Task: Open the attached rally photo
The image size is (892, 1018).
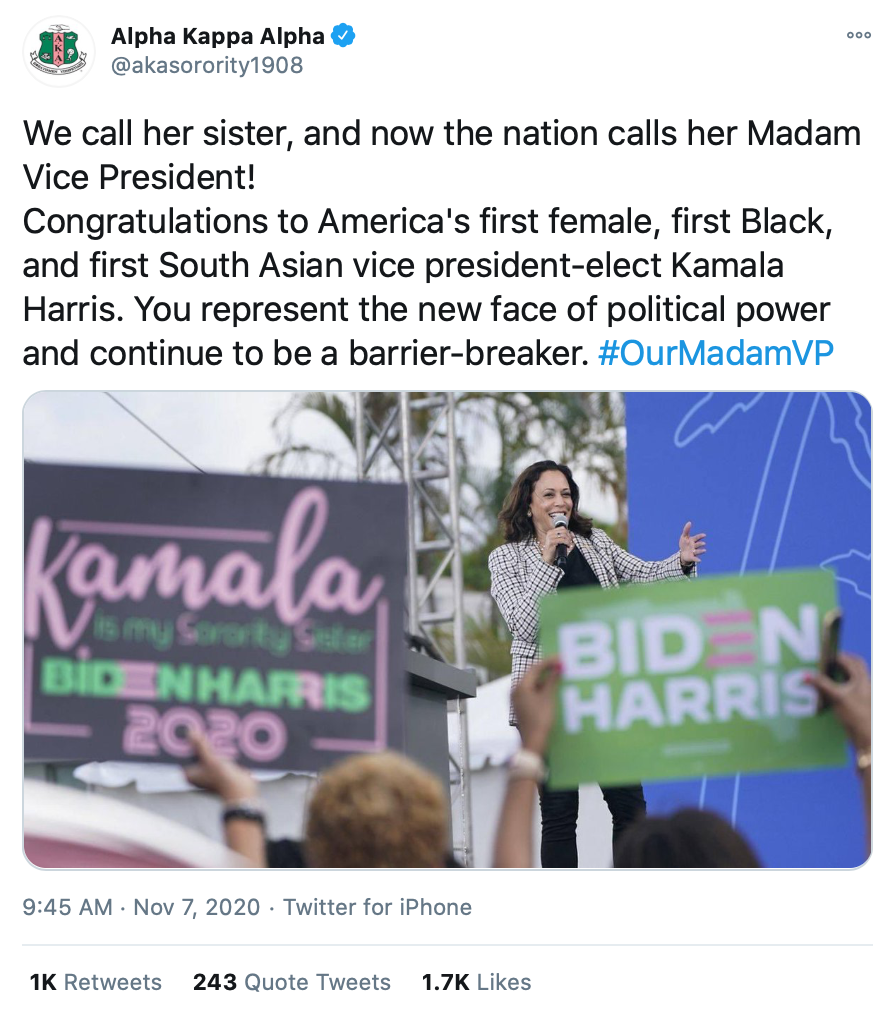Action: pos(447,630)
